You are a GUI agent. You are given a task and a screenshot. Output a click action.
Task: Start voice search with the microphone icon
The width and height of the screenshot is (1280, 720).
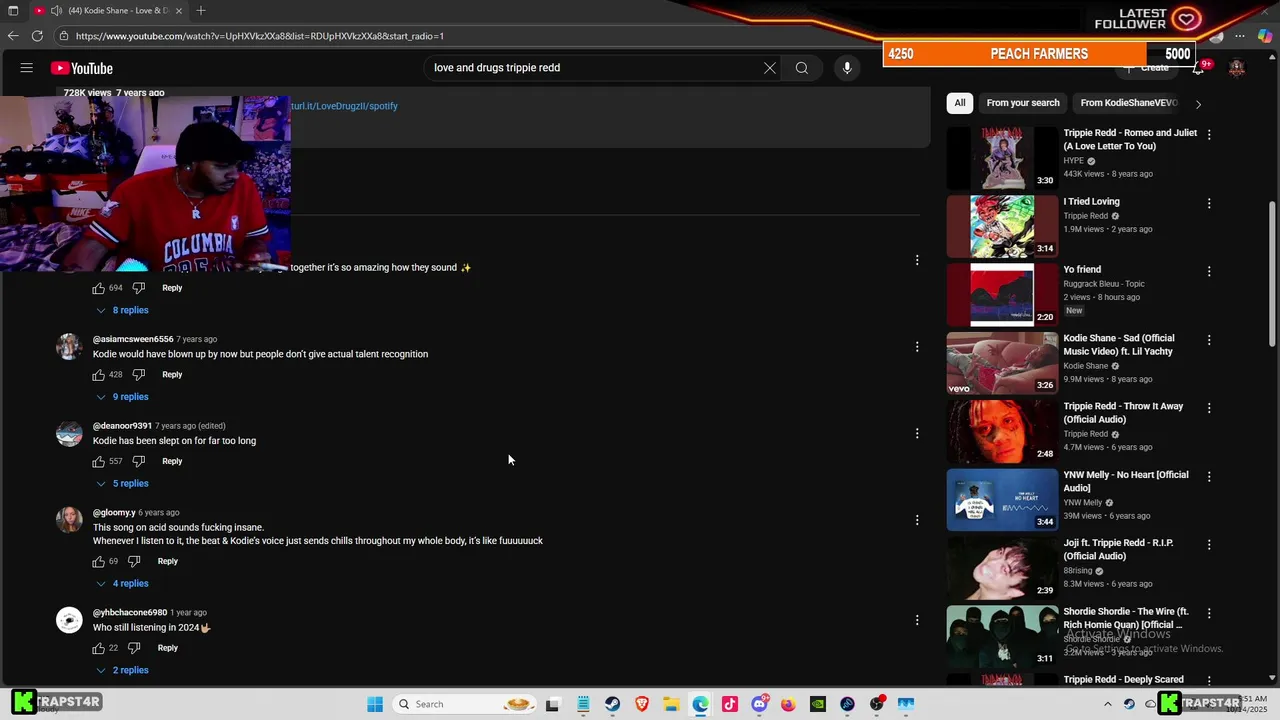(x=847, y=68)
